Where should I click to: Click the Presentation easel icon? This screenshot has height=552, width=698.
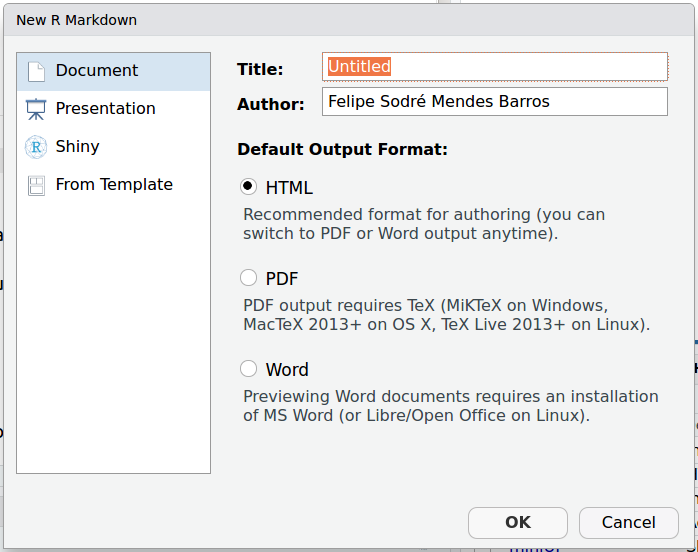(x=36, y=110)
